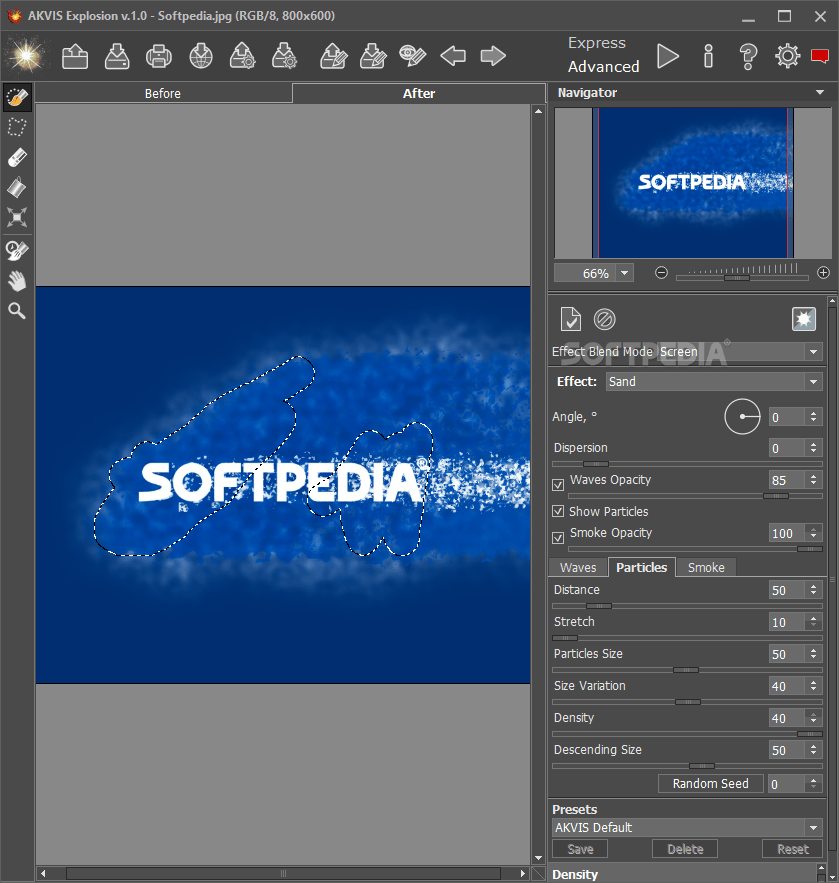839x883 pixels.
Task: Toggle the Waves Opacity checkbox
Action: point(558,484)
